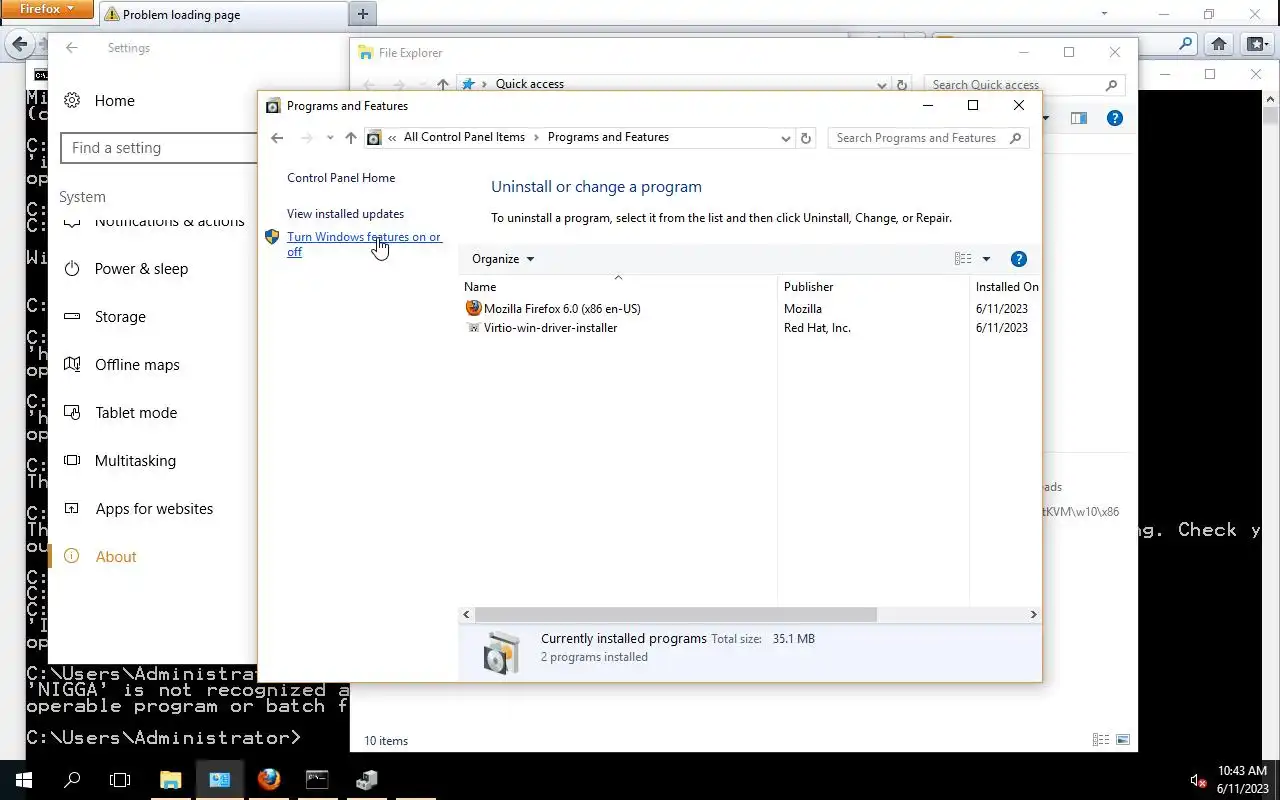Image resolution: width=1280 pixels, height=800 pixels.
Task: Click All Control Panel Items breadcrumb
Action: coord(464,137)
